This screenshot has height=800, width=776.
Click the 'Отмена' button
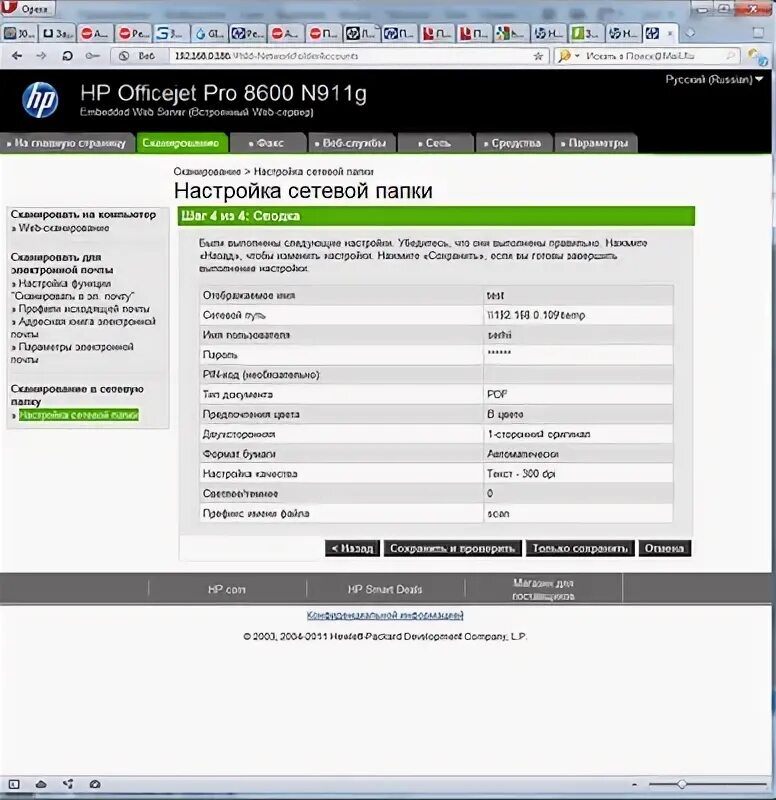tap(664, 548)
